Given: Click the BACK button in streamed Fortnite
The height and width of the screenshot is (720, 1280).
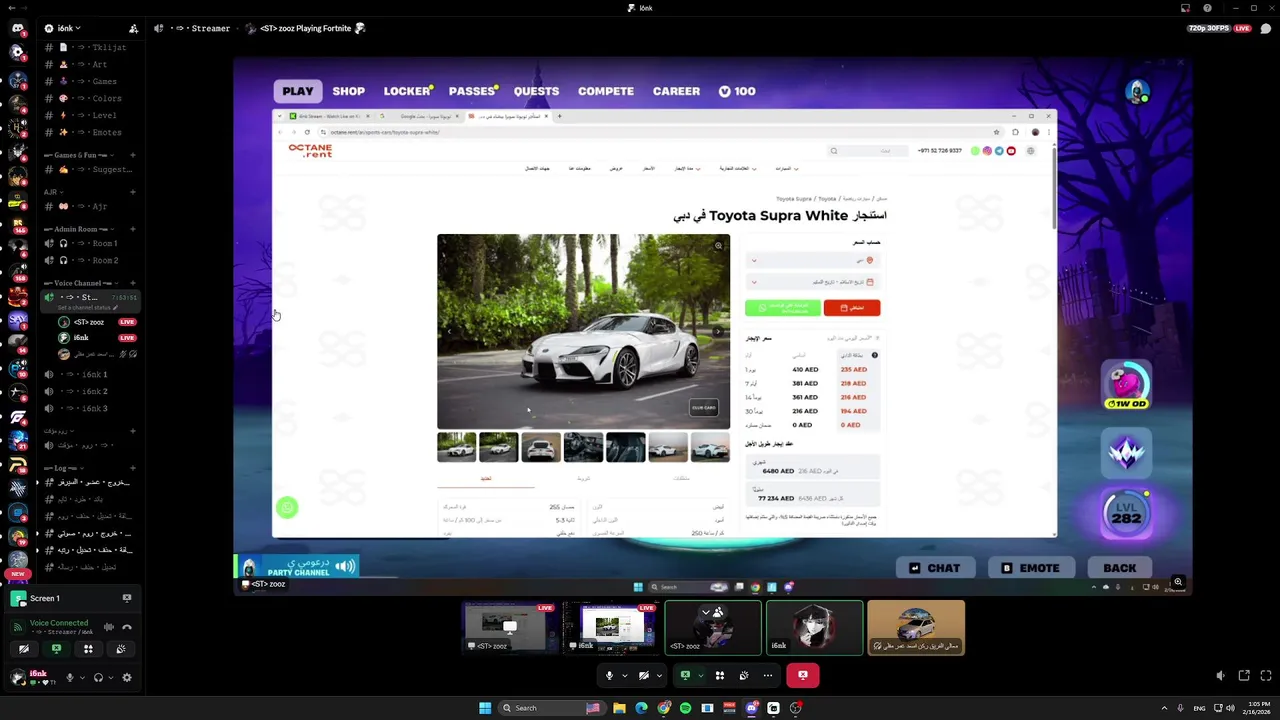Looking at the screenshot, I should pos(1120,568).
